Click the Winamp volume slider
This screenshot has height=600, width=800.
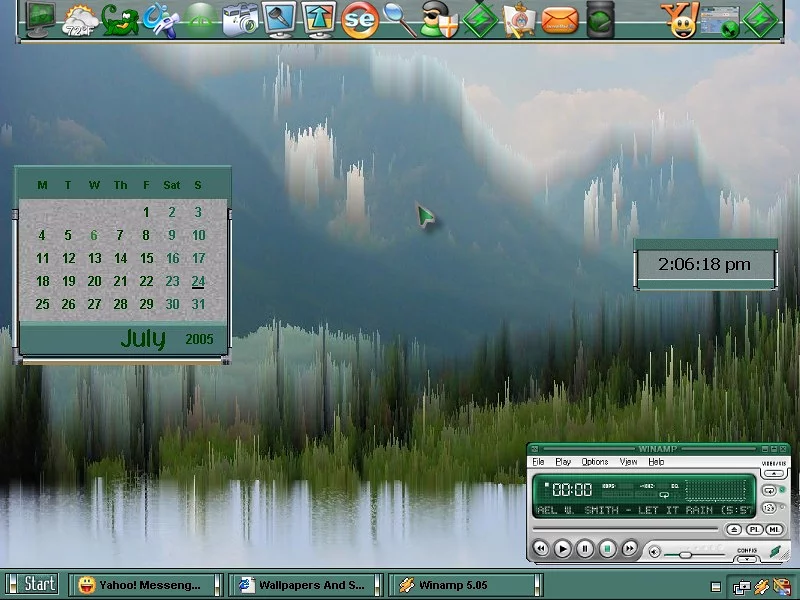(684, 553)
